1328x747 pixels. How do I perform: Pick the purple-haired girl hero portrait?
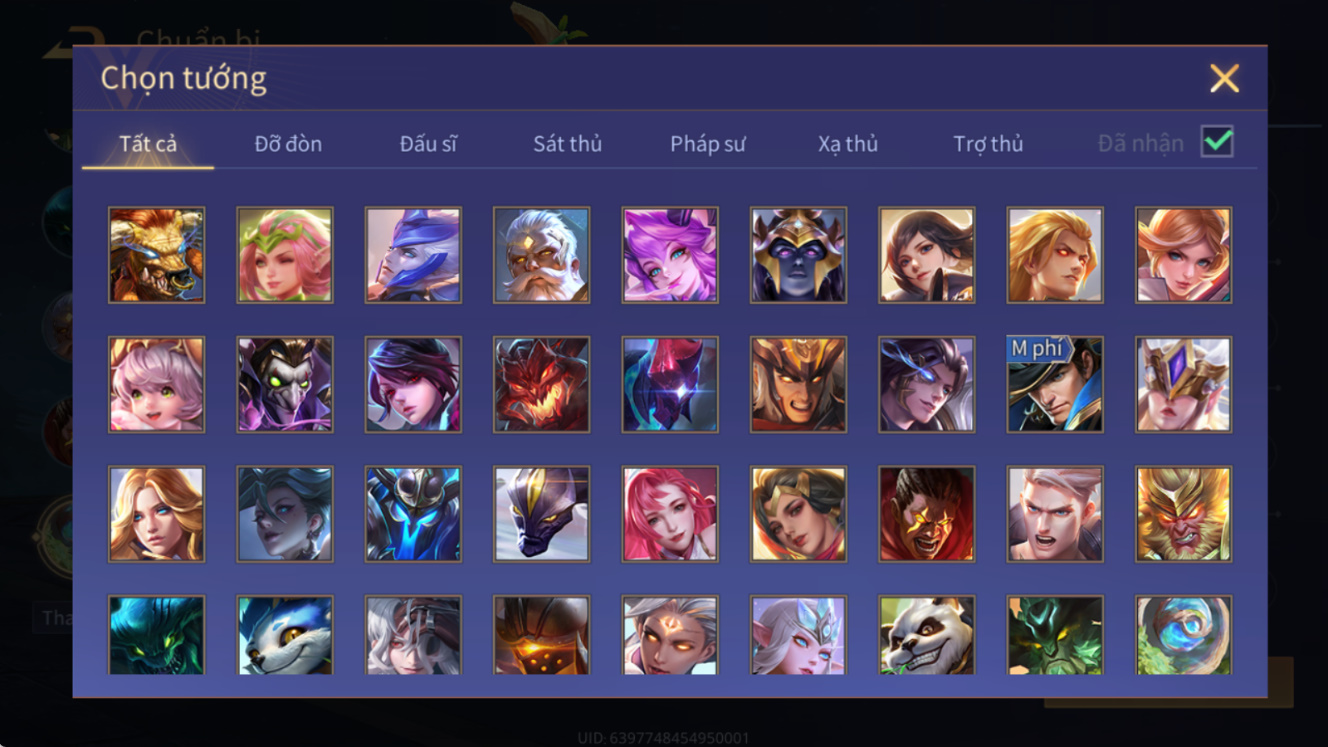(670, 255)
